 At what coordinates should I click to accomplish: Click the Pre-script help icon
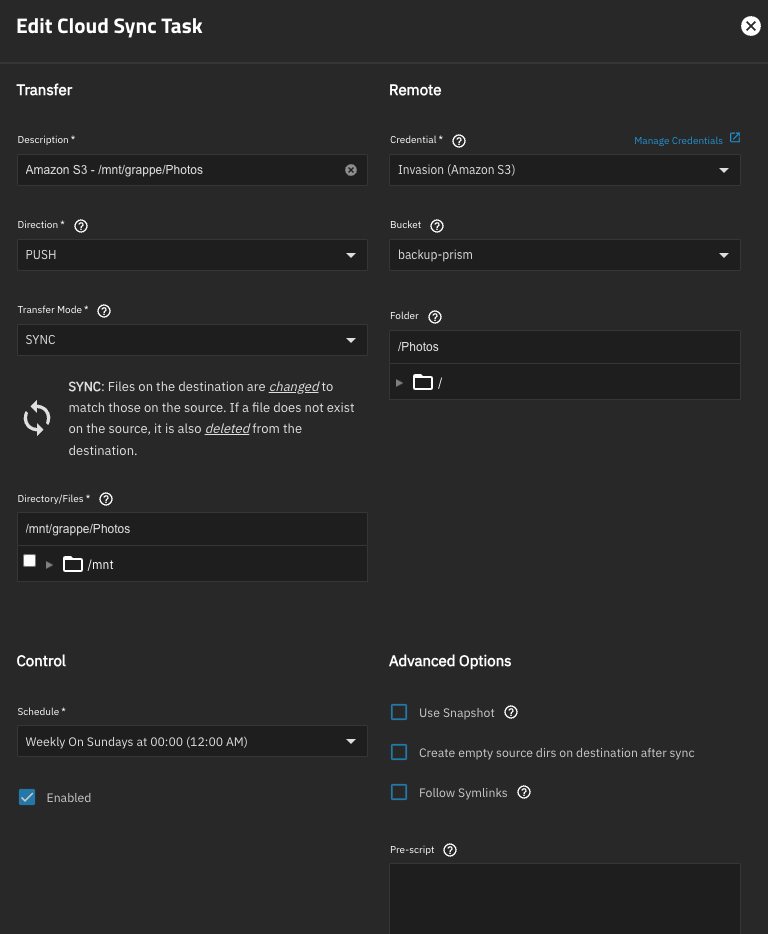click(x=449, y=849)
